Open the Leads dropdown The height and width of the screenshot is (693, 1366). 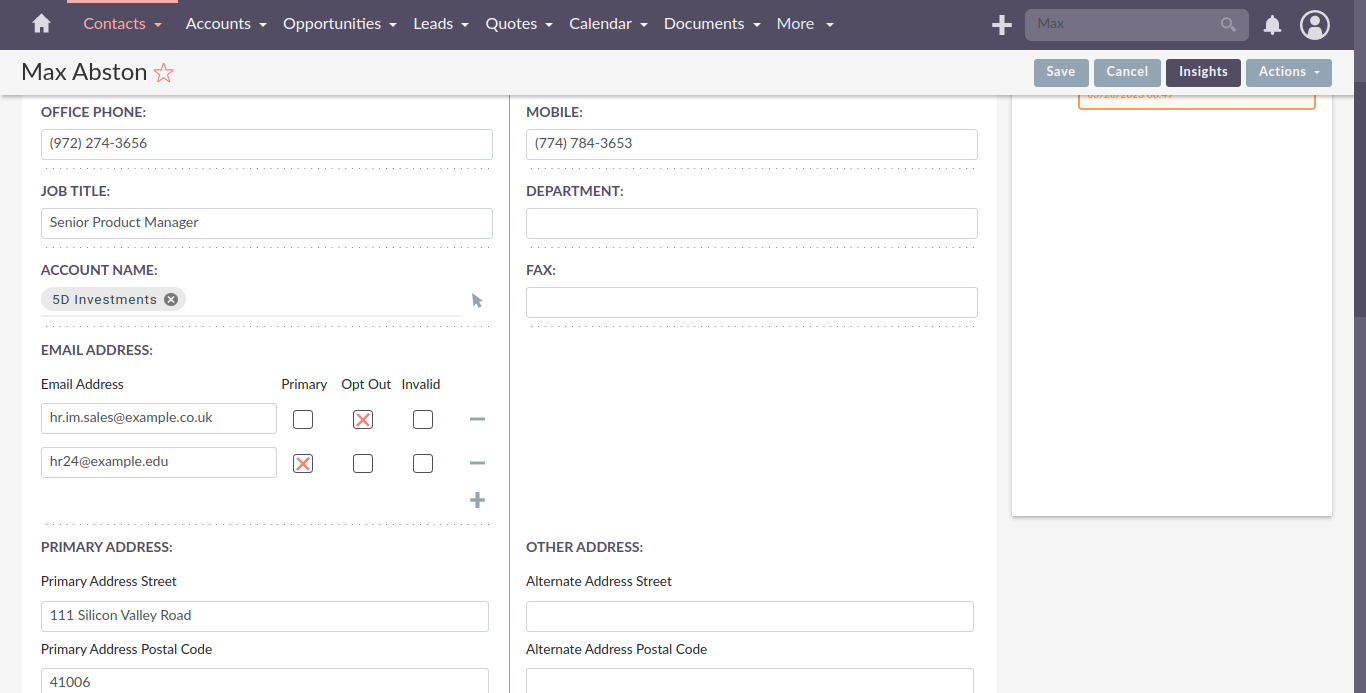(x=441, y=24)
